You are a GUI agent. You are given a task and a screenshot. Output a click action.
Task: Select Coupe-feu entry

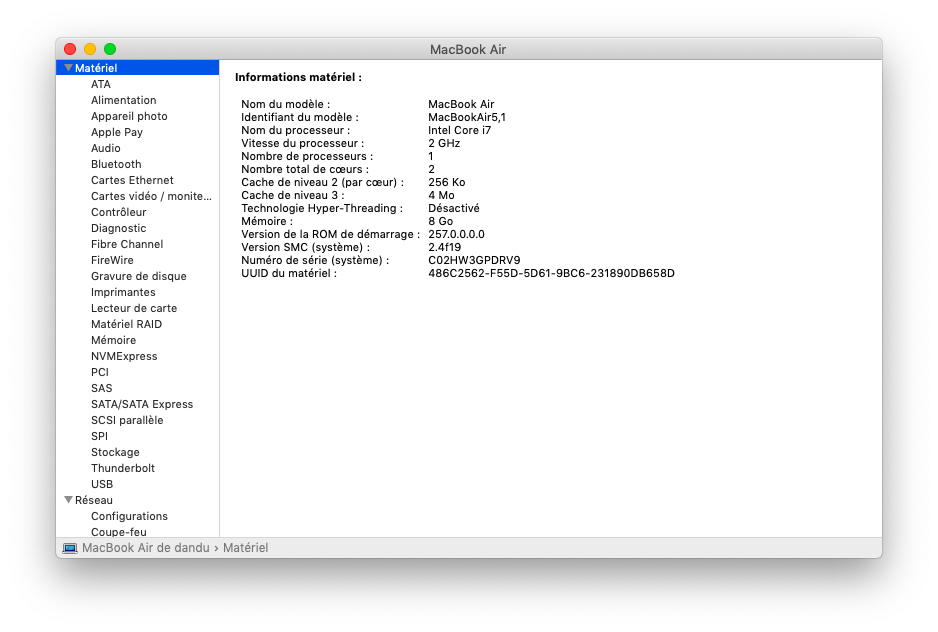point(118,531)
